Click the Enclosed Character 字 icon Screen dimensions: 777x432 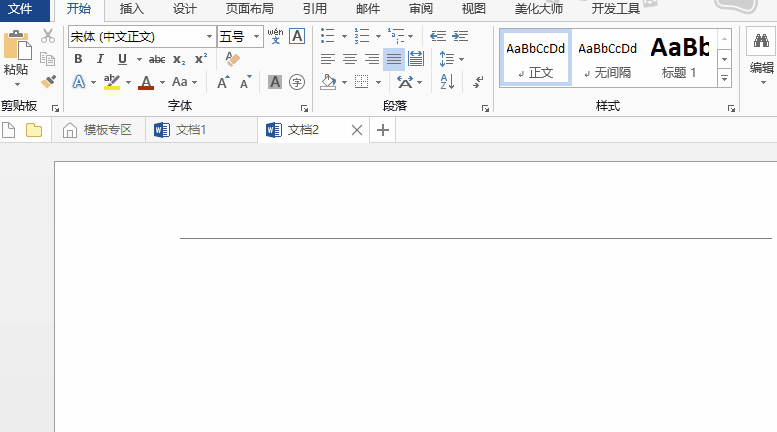[296, 82]
